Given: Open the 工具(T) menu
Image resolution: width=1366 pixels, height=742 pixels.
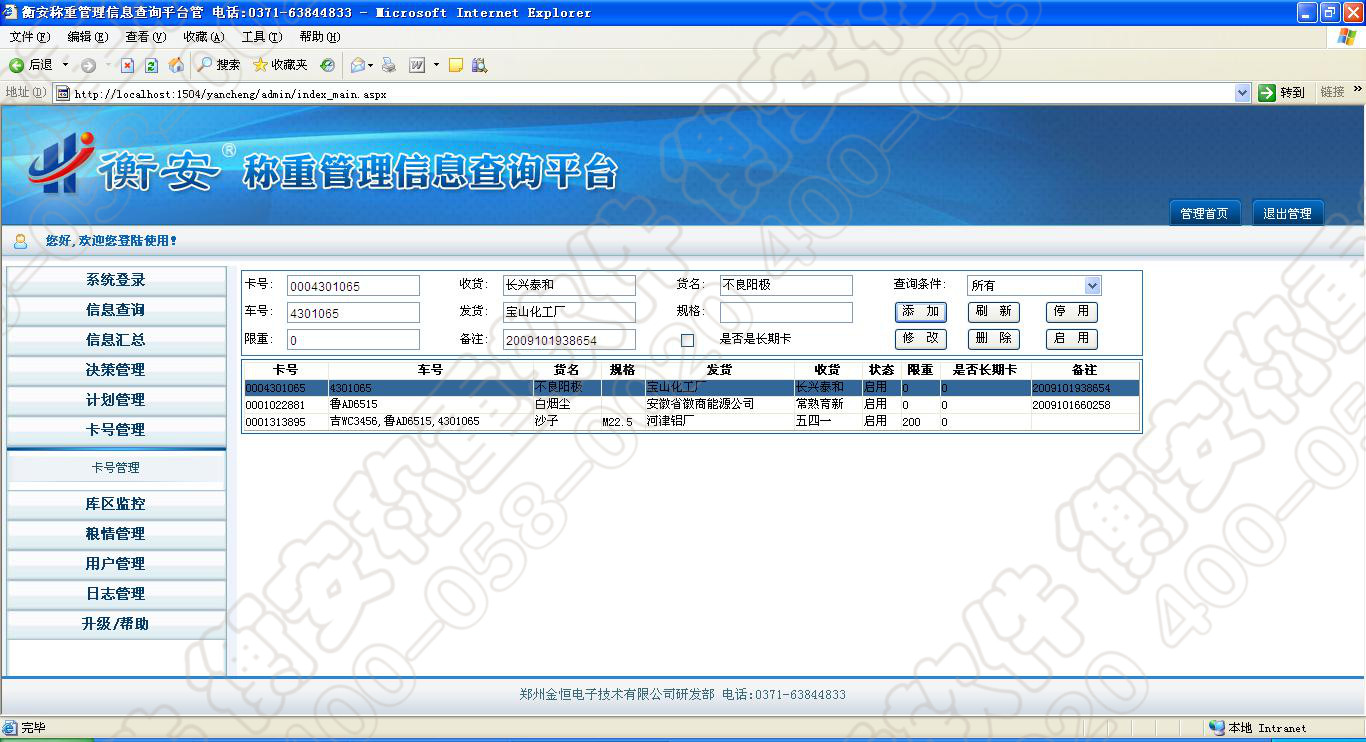Looking at the screenshot, I should [x=261, y=37].
